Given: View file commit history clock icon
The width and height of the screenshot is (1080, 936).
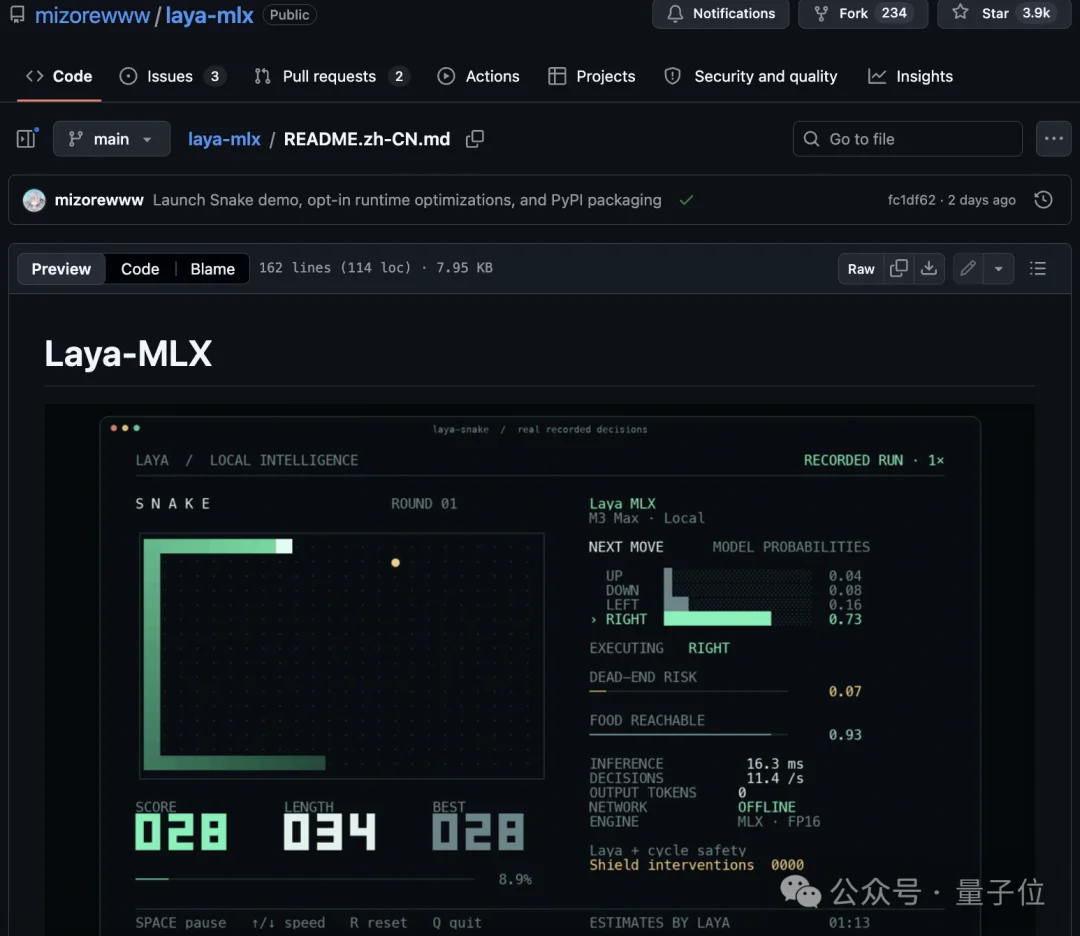Looking at the screenshot, I should pos(1043,200).
